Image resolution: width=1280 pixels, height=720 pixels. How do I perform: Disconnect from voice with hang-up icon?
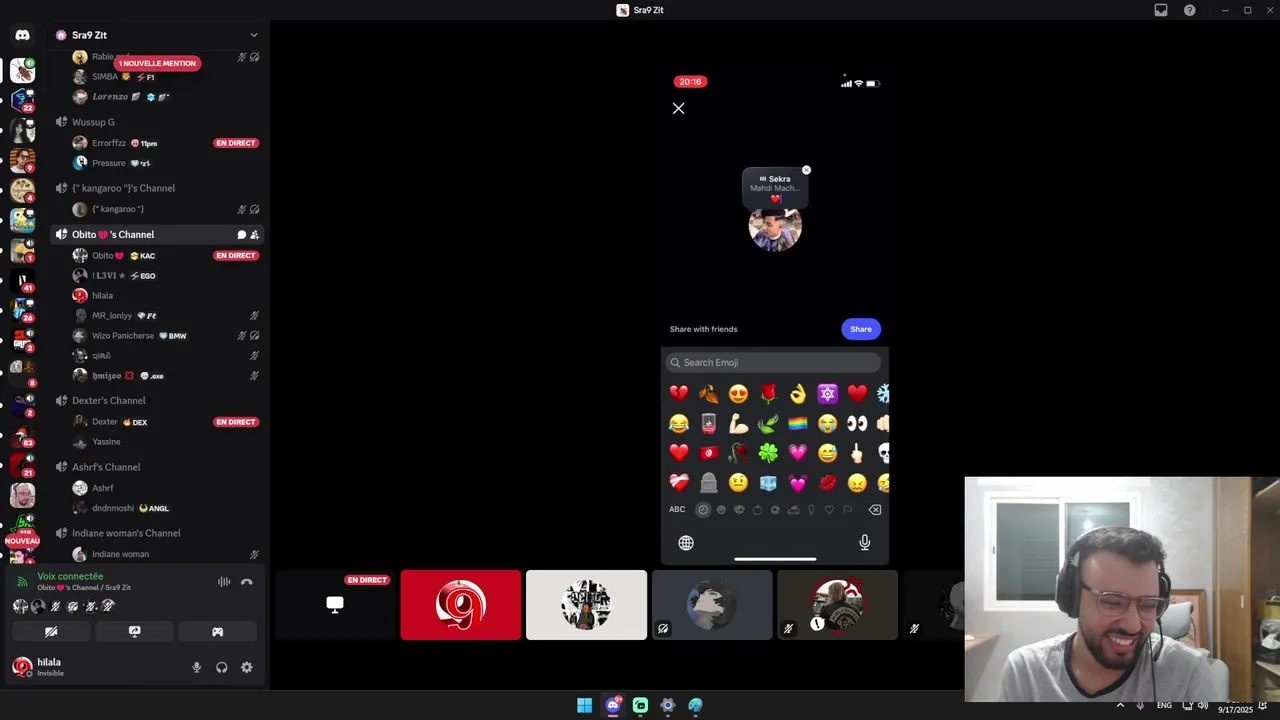tap(247, 582)
